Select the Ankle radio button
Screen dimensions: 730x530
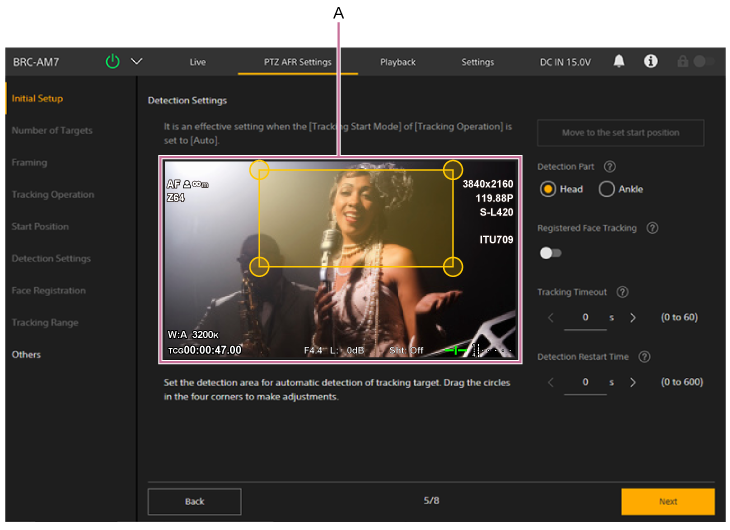(606, 189)
